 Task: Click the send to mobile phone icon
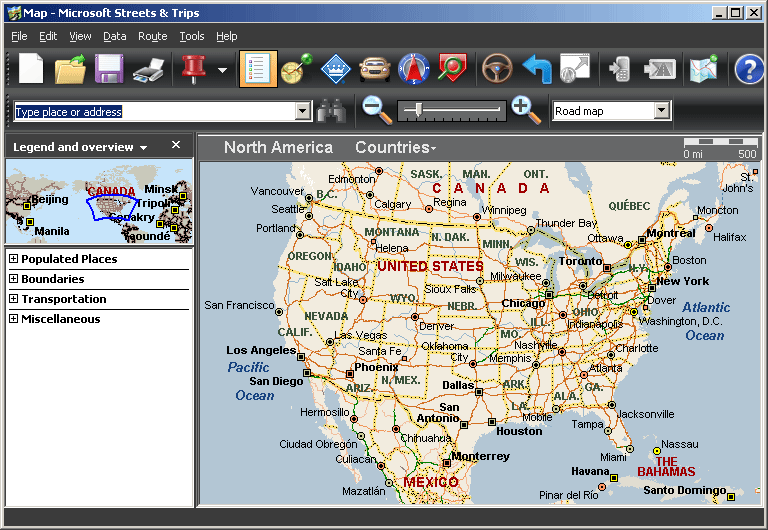[x=619, y=69]
